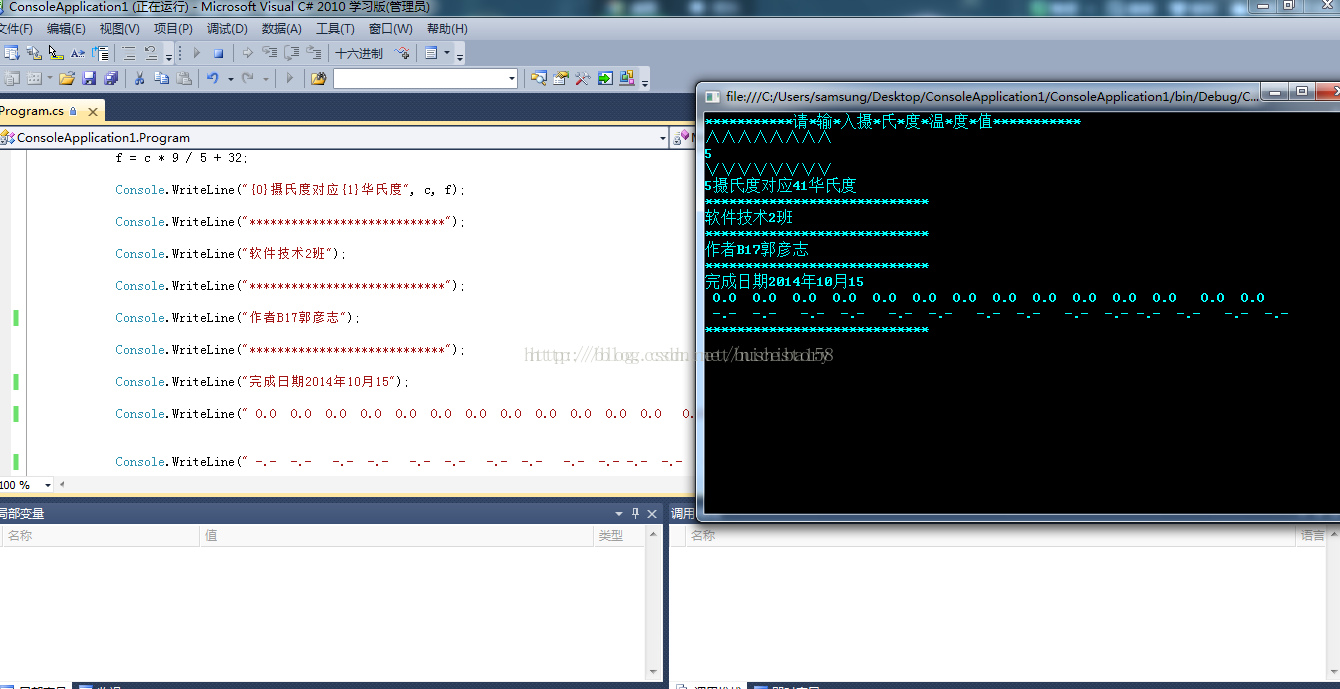This screenshot has height=689, width=1340.
Task: Click the console output line 作者B17郭彦志
Action: (x=757, y=250)
